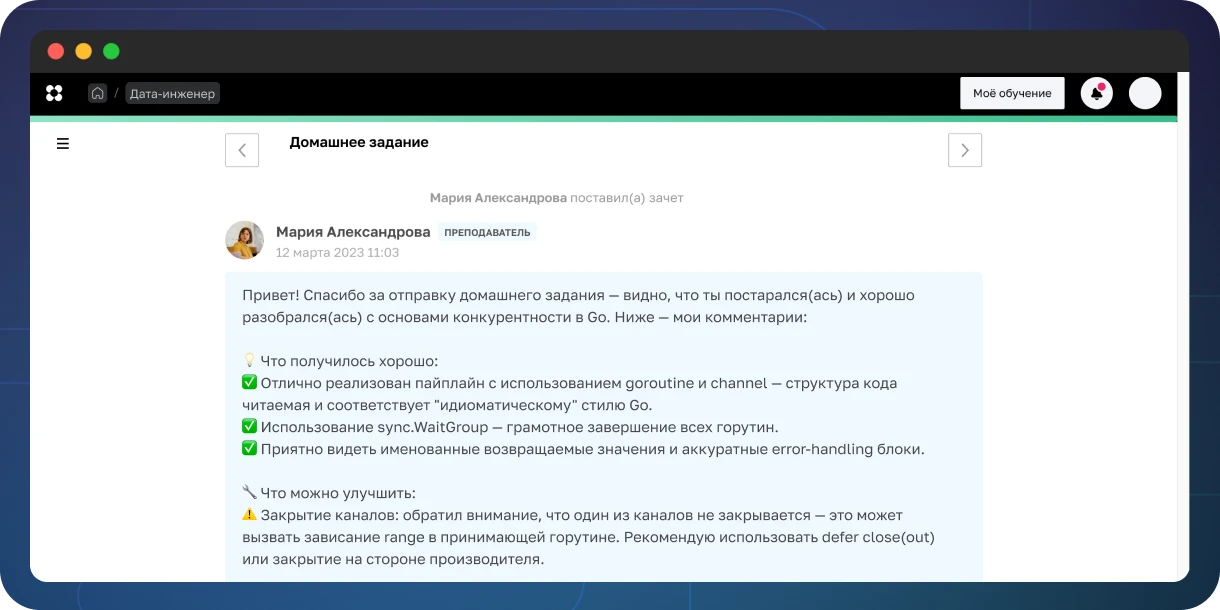Go to the next lesson arrow

point(964,150)
